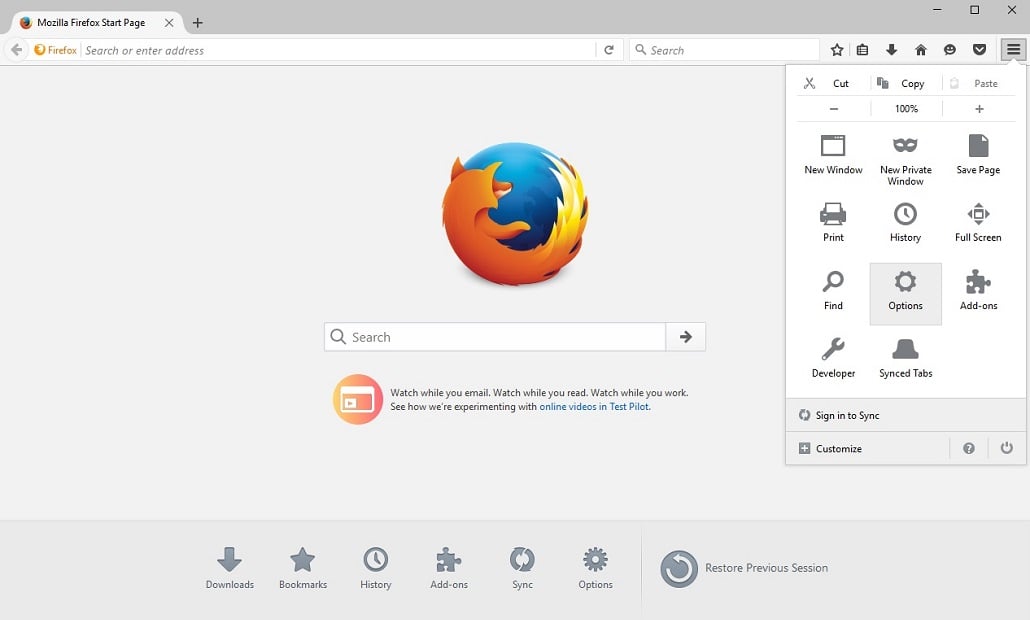Open Synced Tabs in the menu panel
The height and width of the screenshot is (620, 1030).
[x=906, y=359]
